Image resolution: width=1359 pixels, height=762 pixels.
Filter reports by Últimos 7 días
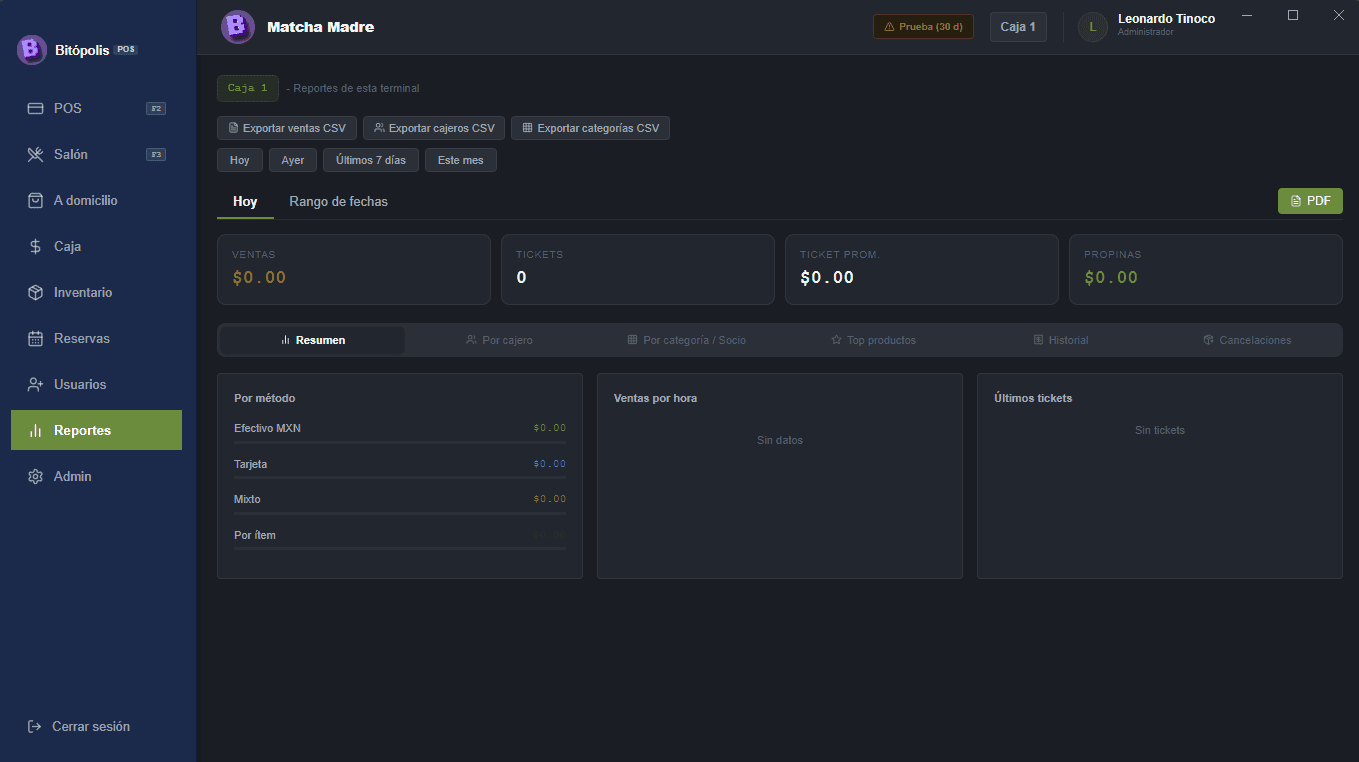(x=371, y=160)
